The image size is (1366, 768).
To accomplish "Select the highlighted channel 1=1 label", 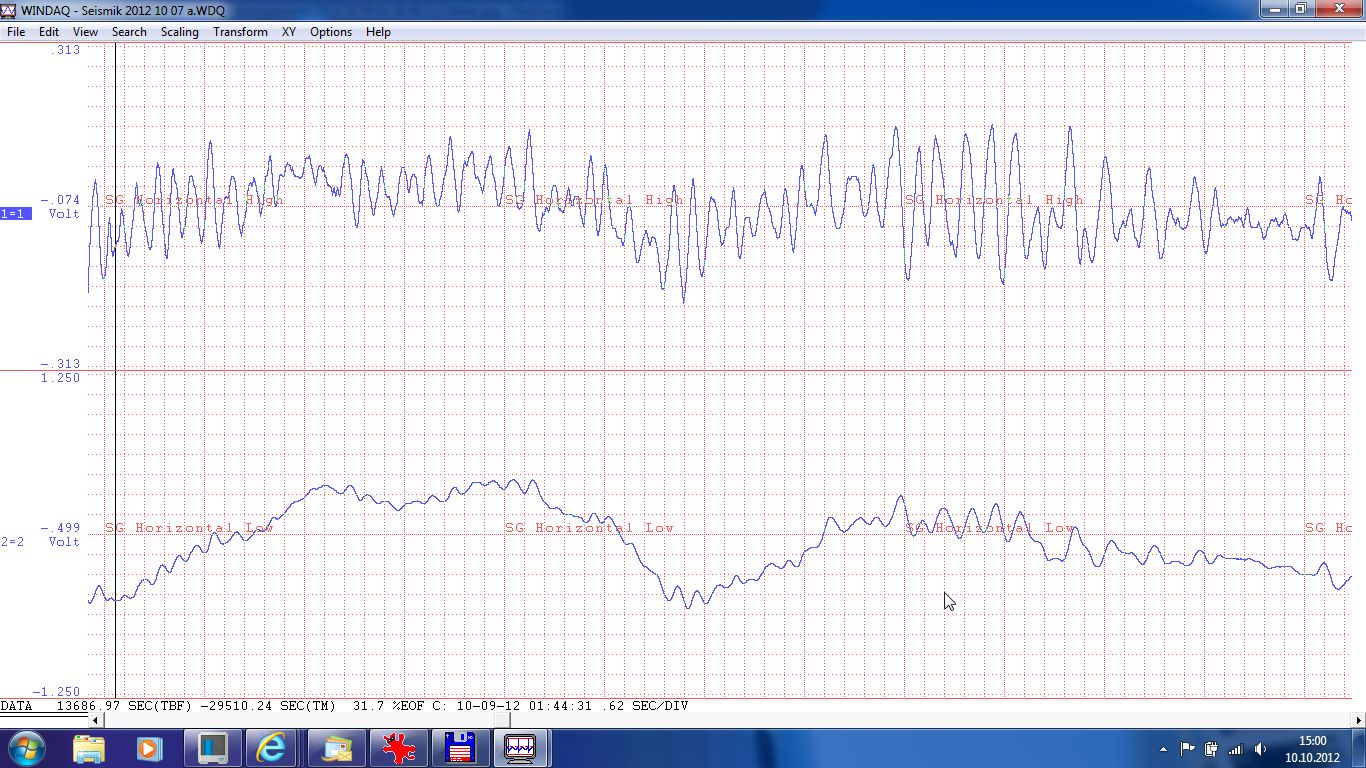I will coord(15,213).
